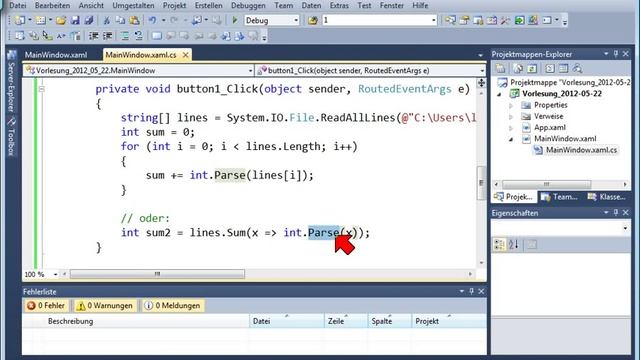Collapse the MainWindow.xaml node
This screenshot has width=640, height=360.
(511, 139)
